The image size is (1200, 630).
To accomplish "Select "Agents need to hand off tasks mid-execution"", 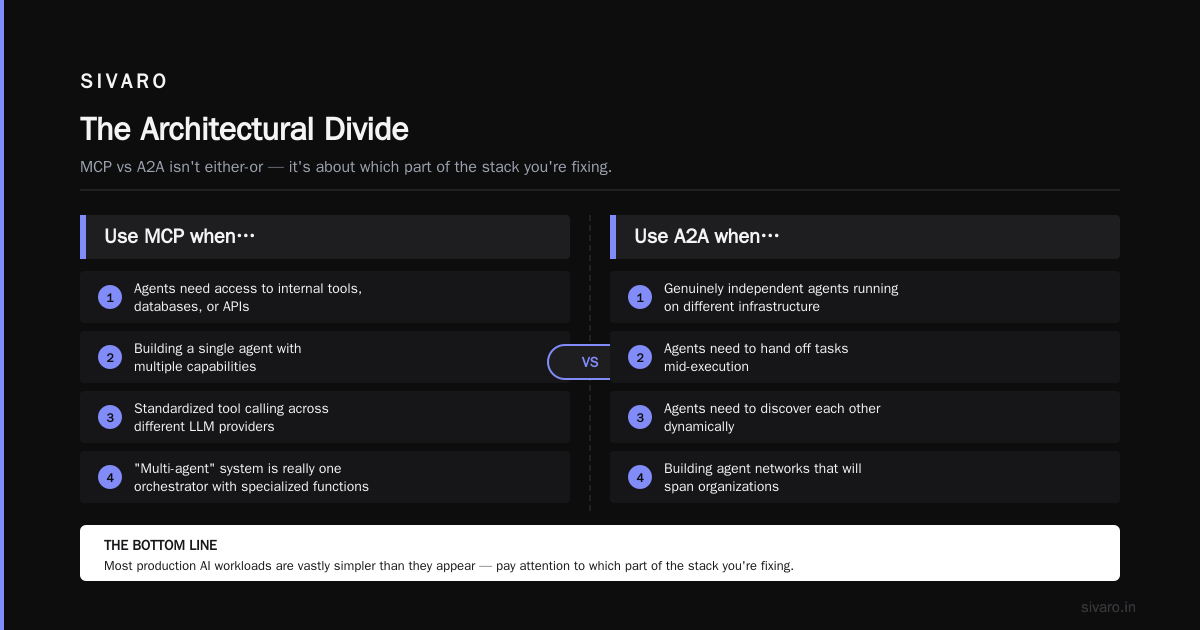I will 756,357.
